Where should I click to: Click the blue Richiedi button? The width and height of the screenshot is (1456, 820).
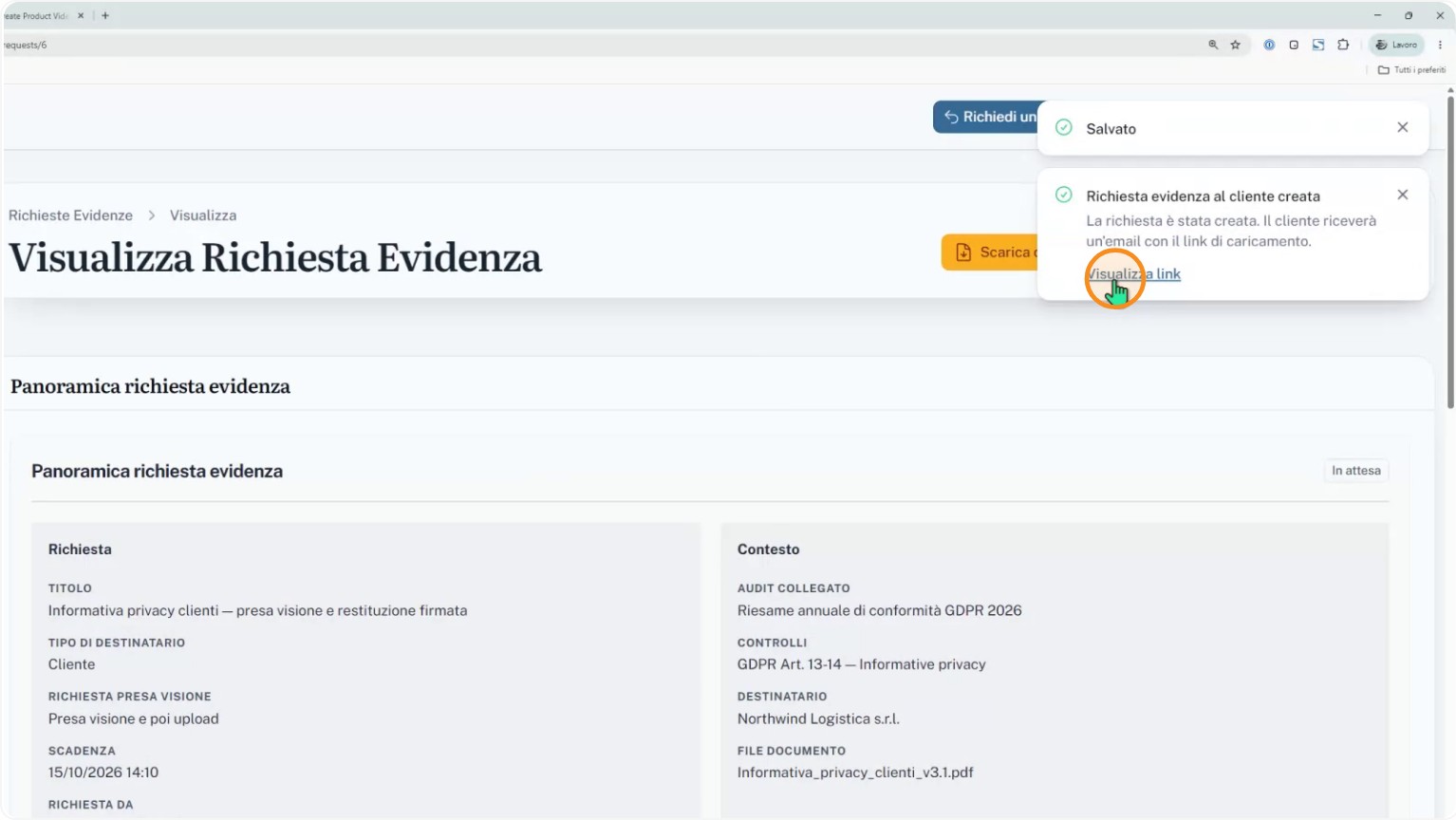pos(986,117)
